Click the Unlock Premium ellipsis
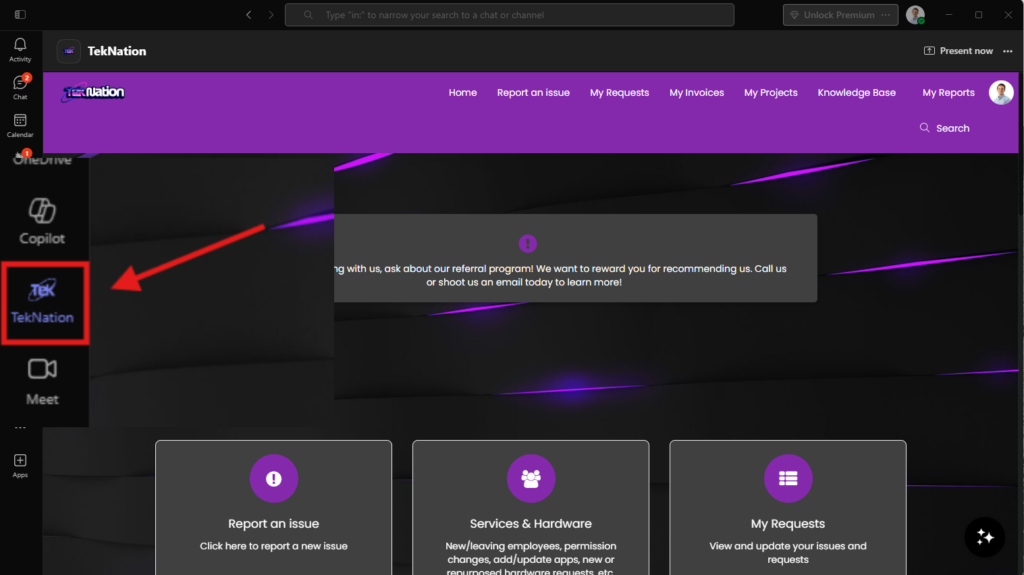Screen dimensions: 1024x575 (x=886, y=14)
